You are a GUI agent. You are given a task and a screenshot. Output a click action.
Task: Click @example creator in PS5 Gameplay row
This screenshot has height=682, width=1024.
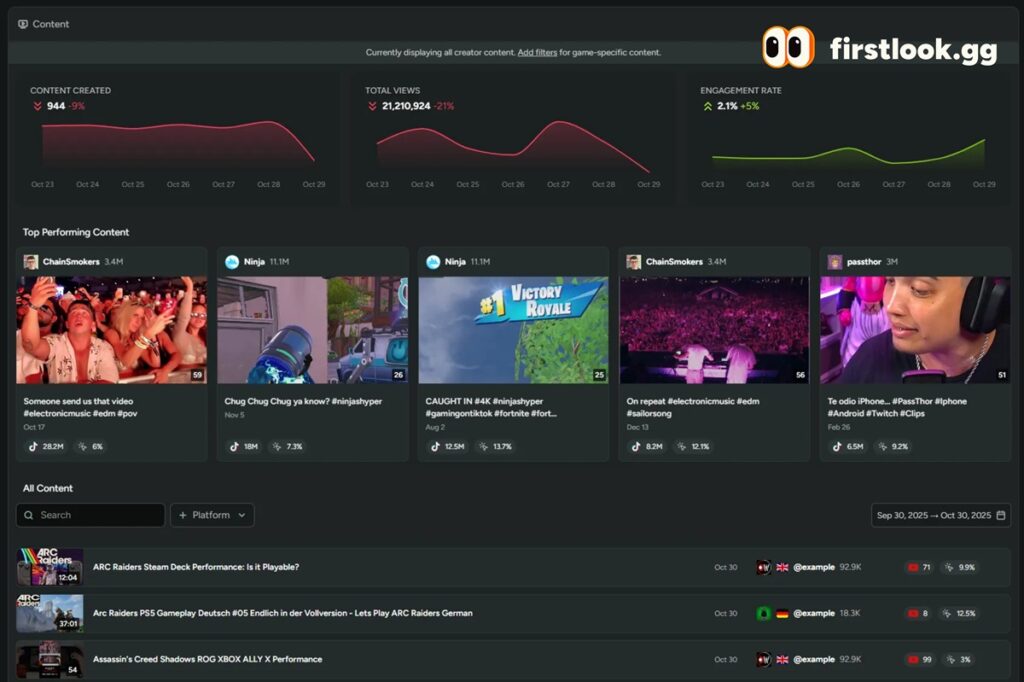(x=814, y=613)
